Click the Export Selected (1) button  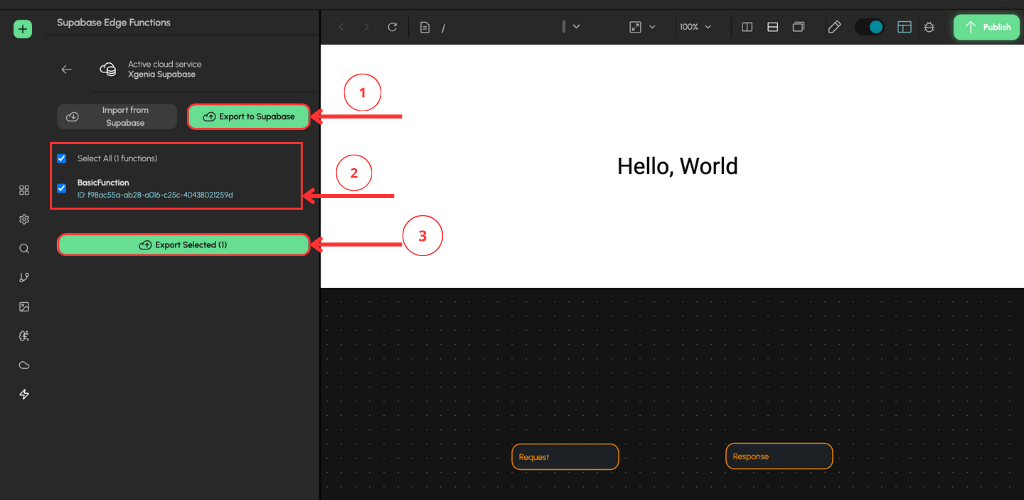click(x=183, y=245)
